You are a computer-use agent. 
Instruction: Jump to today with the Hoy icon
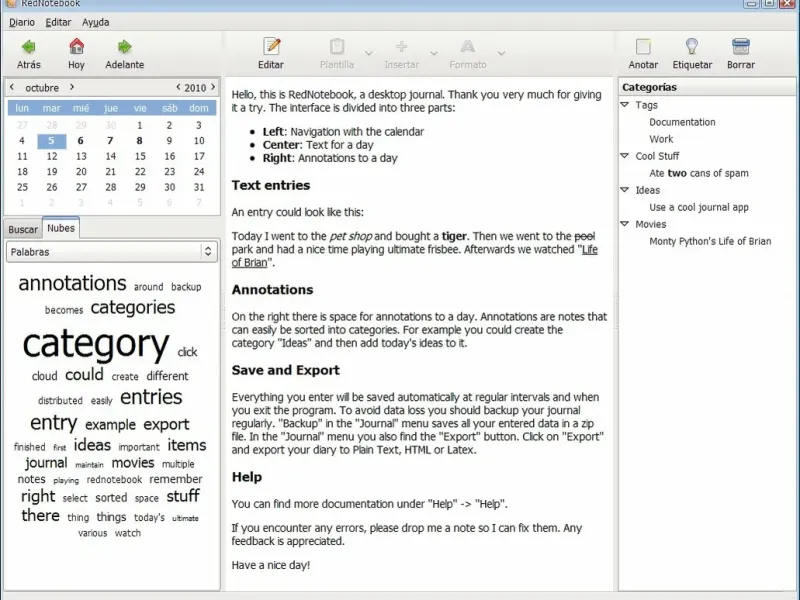(77, 46)
